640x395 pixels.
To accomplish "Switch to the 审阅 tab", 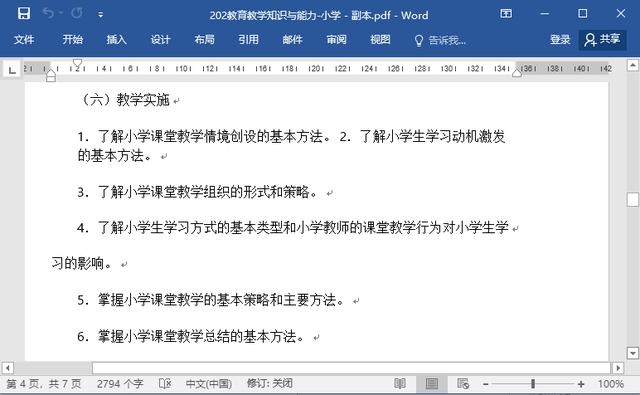I will tap(336, 40).
